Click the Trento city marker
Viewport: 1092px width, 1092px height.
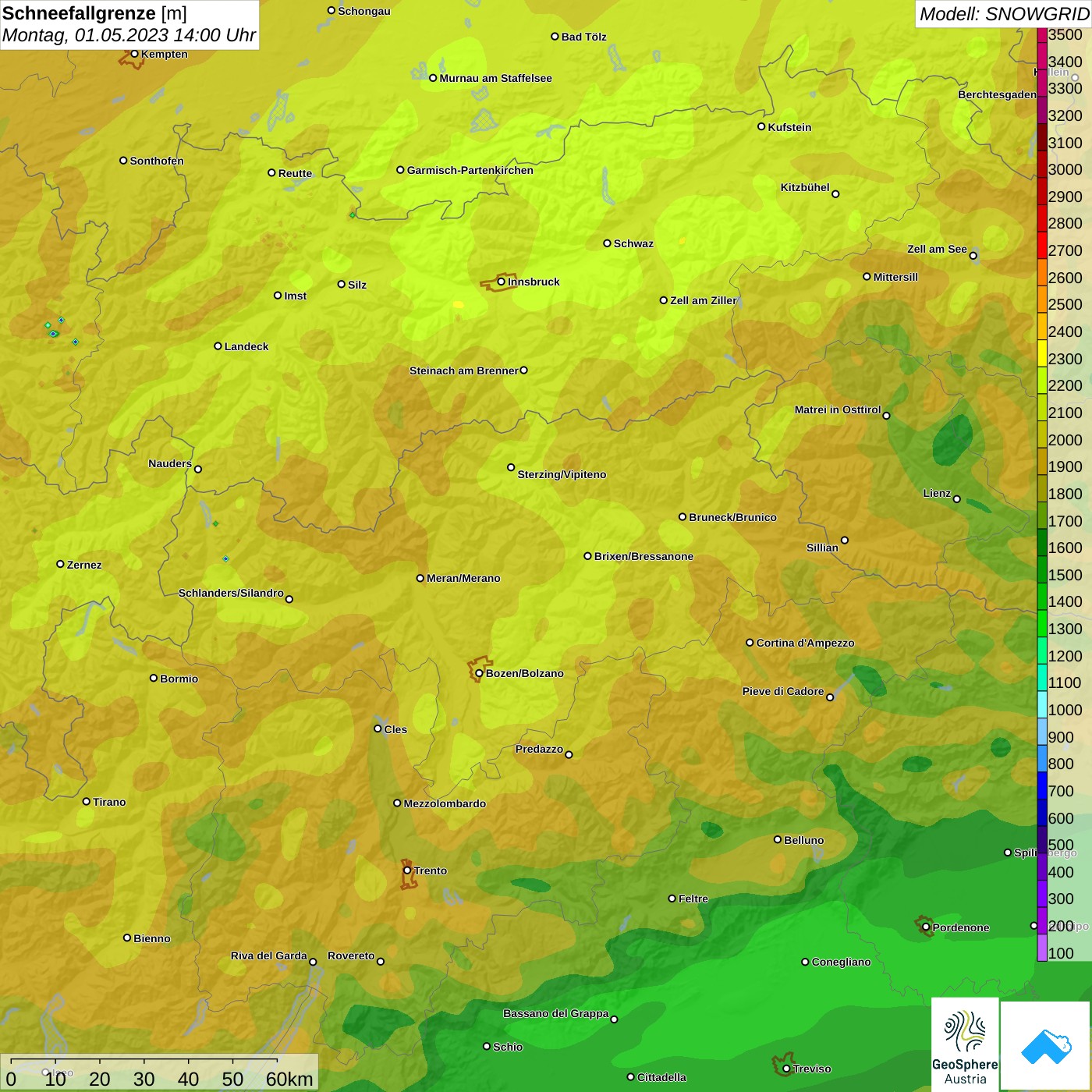click(407, 870)
